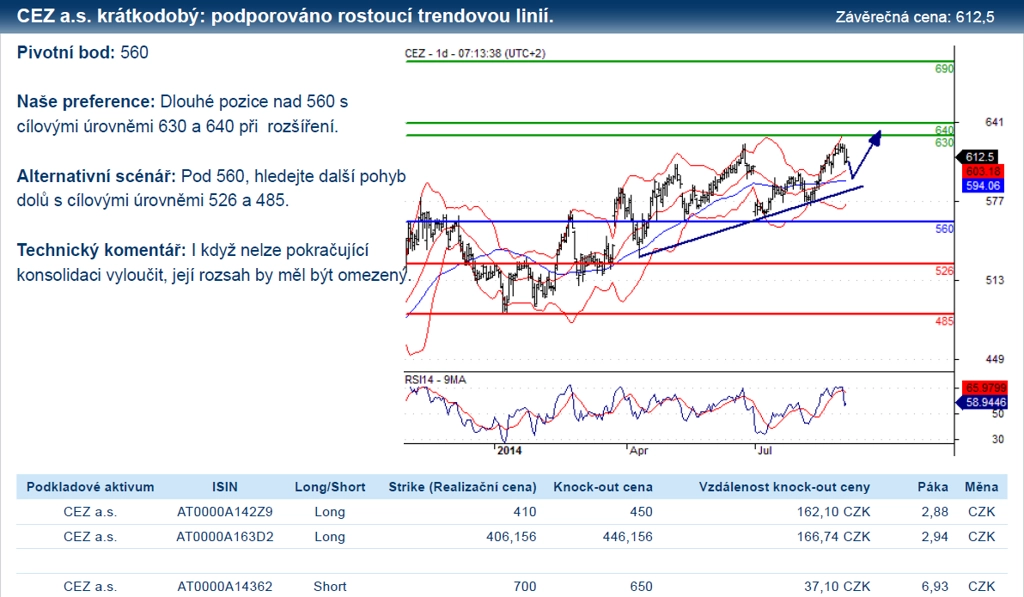Click the headline 'CEZ a.s. krátkodobý: podporováno rostoucí trendovou linií.'

(285, 16)
